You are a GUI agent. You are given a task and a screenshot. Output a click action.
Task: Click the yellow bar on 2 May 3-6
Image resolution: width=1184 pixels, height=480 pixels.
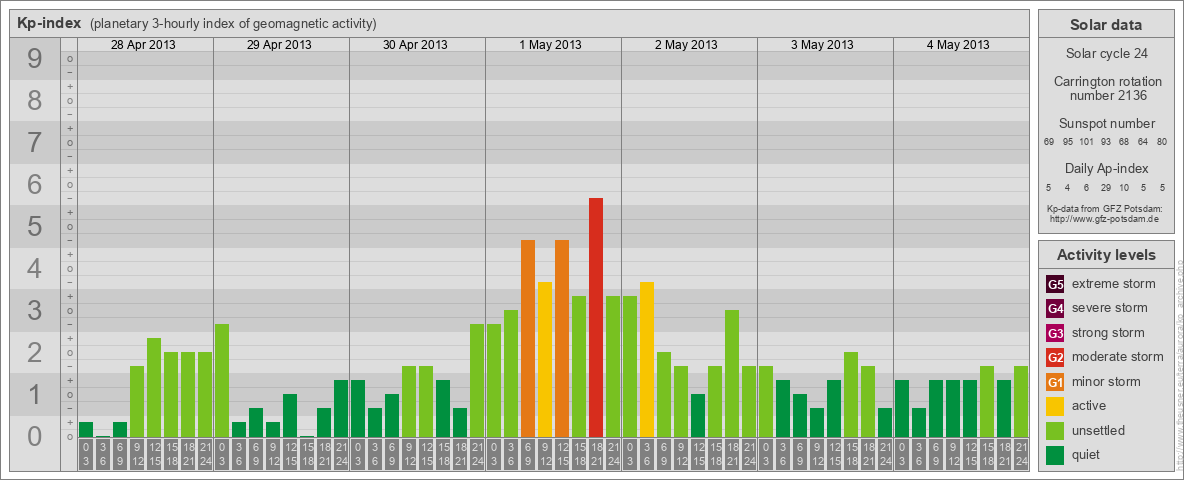[646, 359]
